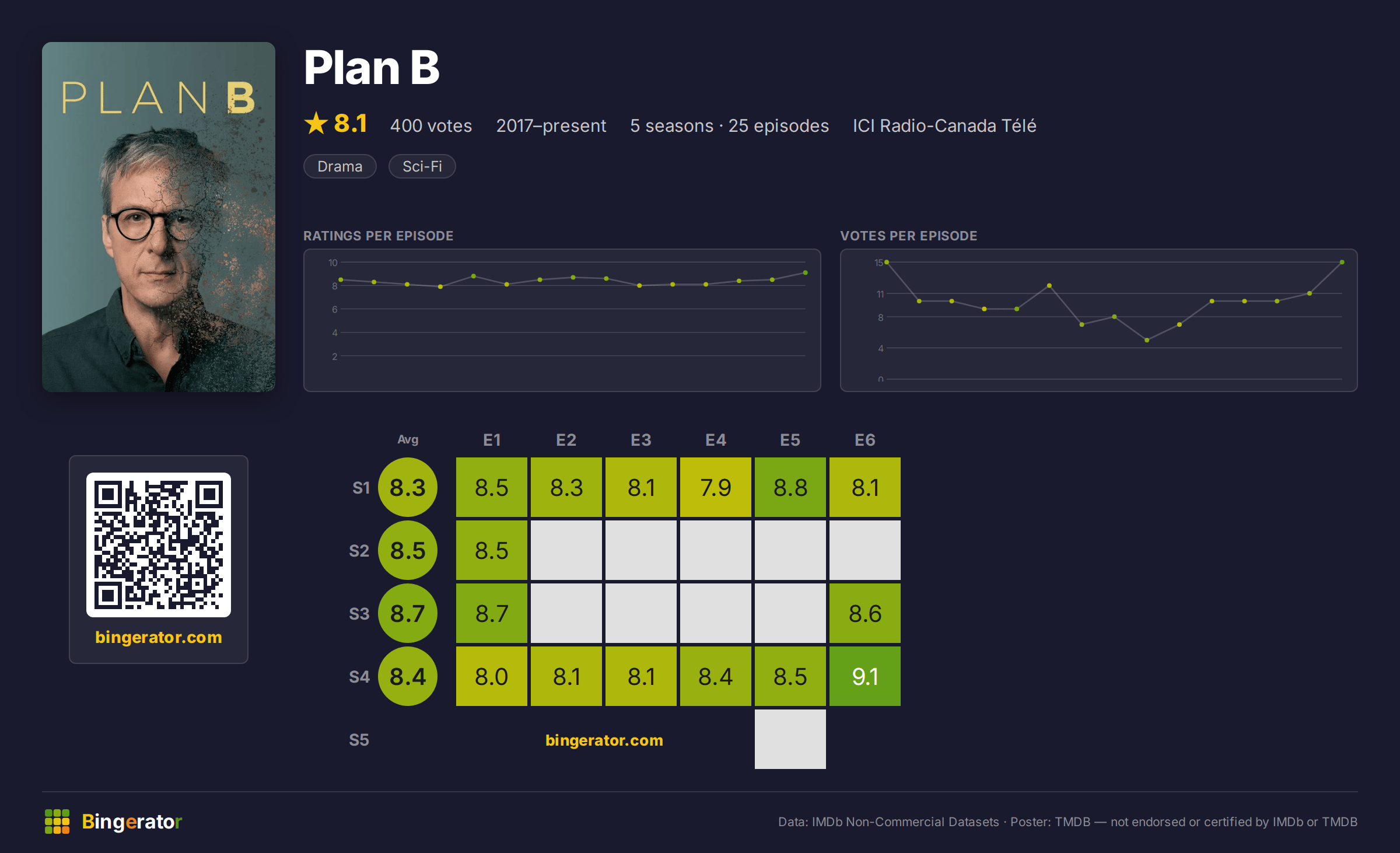
Task: Select the S1 E5 cell rated 8.8
Action: [x=790, y=487]
